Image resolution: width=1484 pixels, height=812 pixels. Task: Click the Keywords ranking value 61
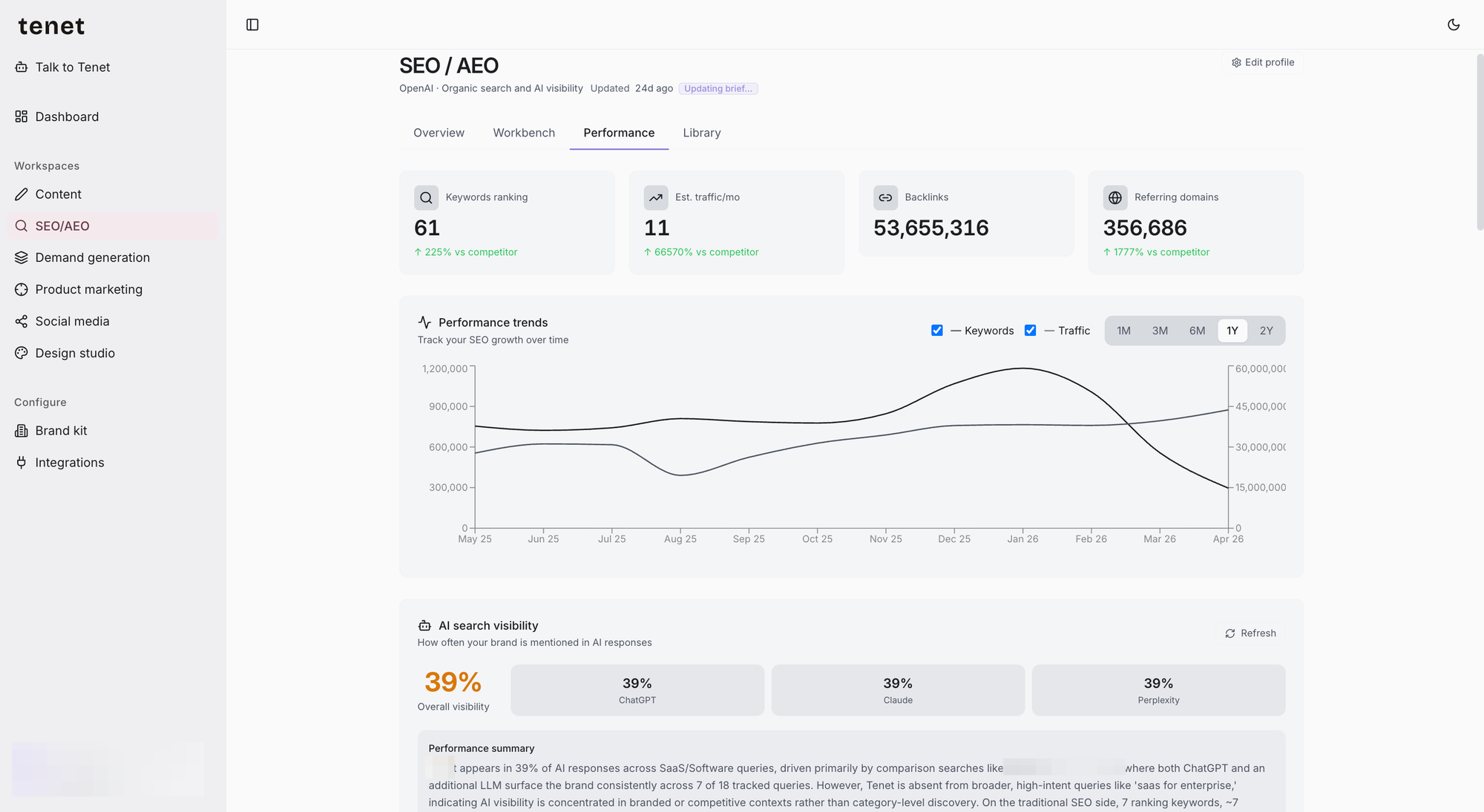pyautogui.click(x=427, y=228)
